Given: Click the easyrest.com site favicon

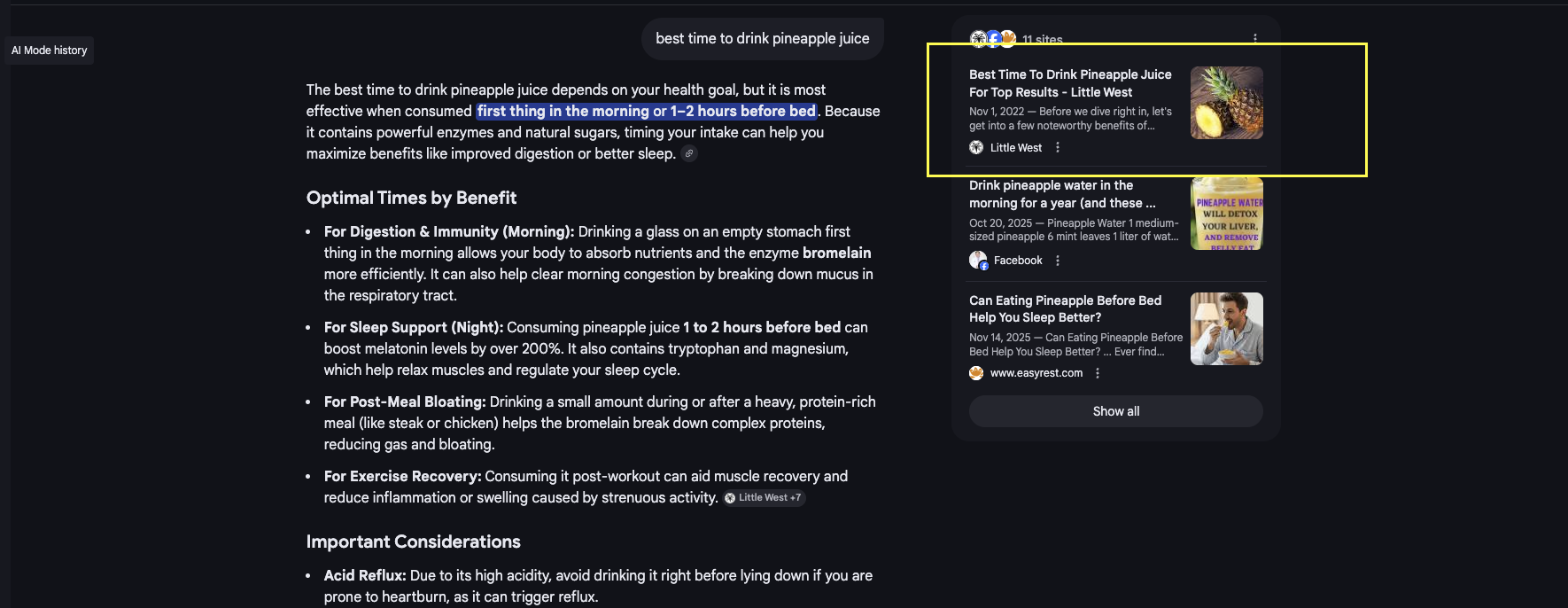Looking at the screenshot, I should point(976,373).
